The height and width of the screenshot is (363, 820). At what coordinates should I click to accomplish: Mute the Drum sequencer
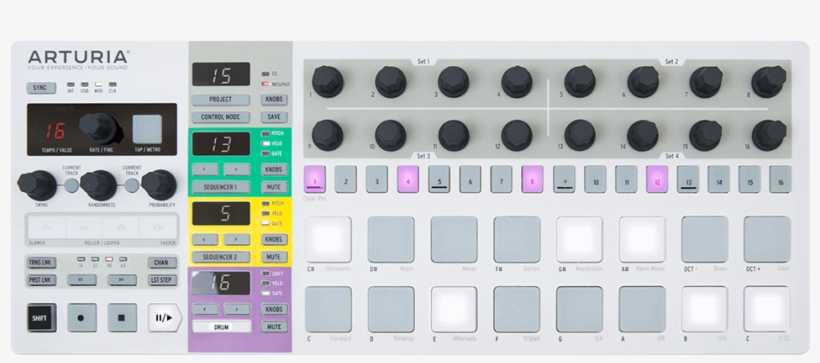[274, 327]
